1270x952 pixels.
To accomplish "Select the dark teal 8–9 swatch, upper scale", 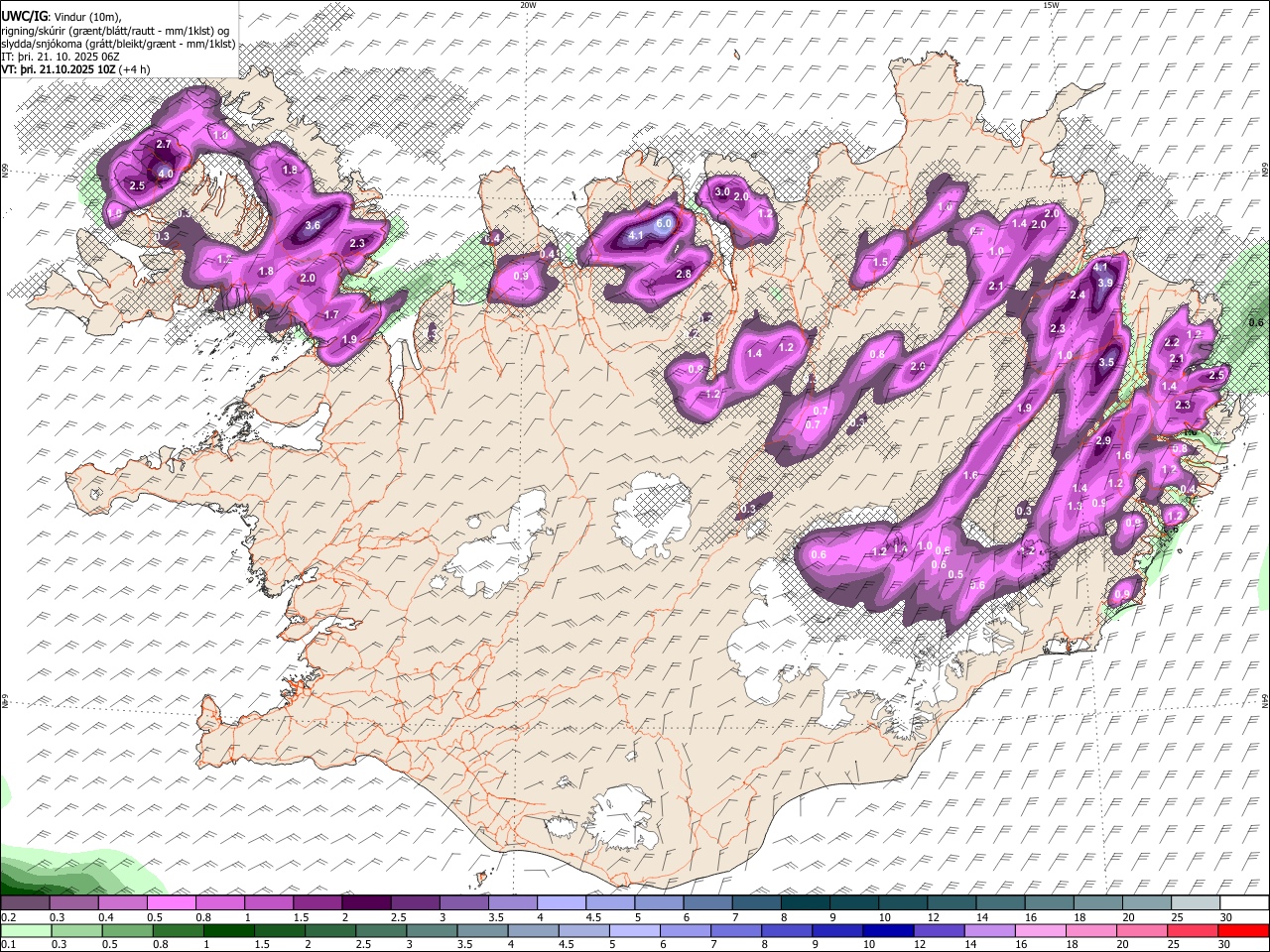I will click(806, 903).
